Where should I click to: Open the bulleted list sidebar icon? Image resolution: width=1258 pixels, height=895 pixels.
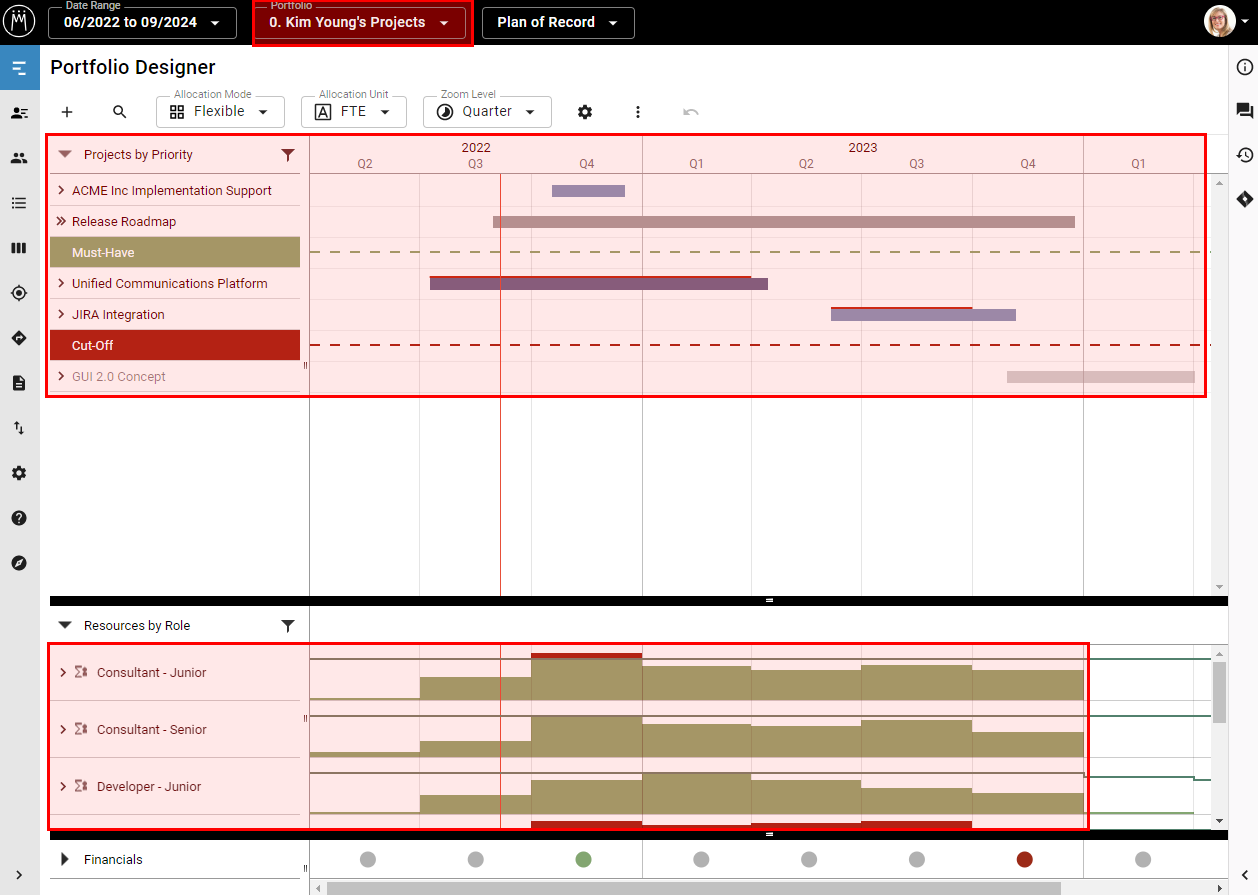coord(19,203)
